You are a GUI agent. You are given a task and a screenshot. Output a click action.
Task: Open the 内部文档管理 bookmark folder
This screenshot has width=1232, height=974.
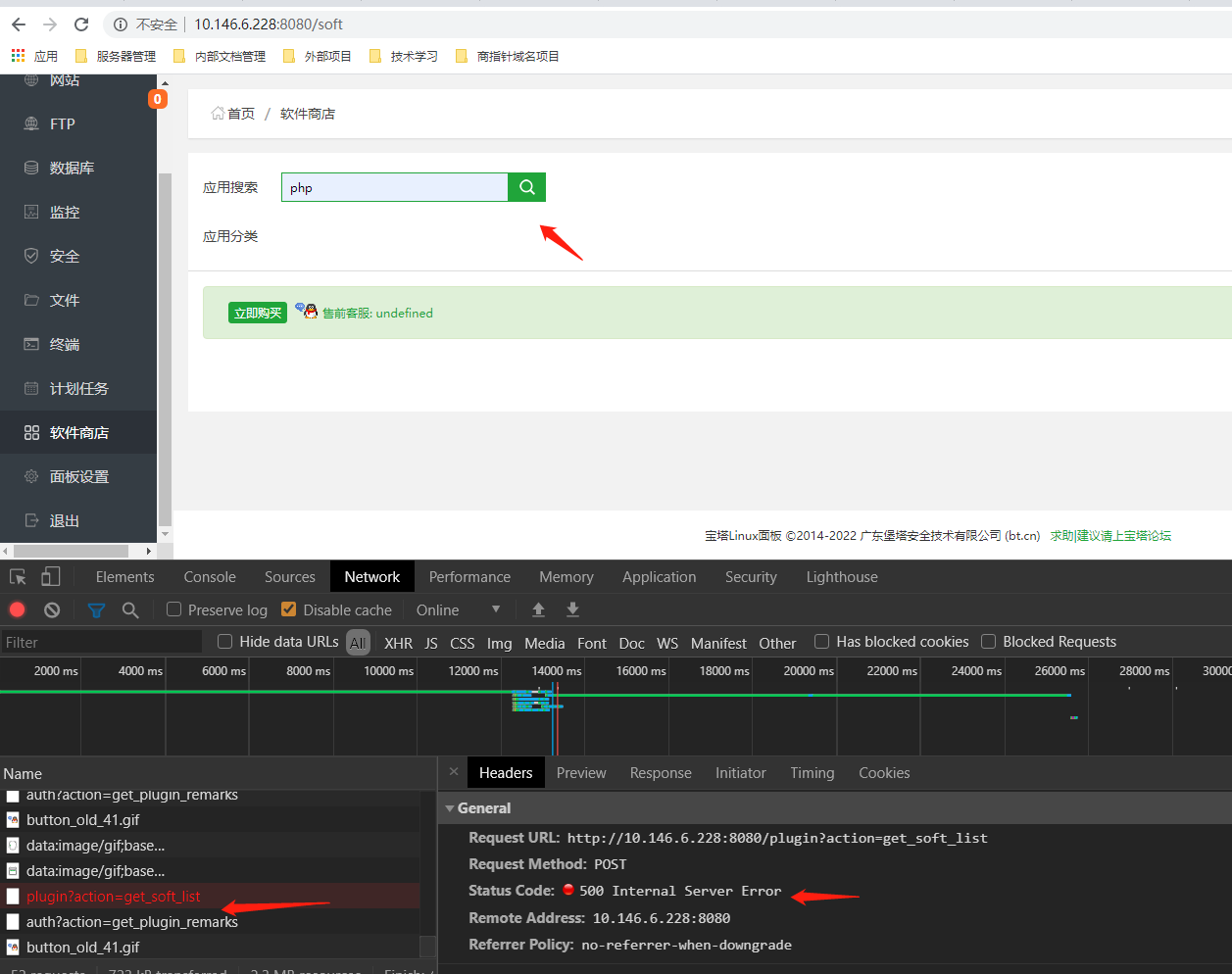point(220,56)
